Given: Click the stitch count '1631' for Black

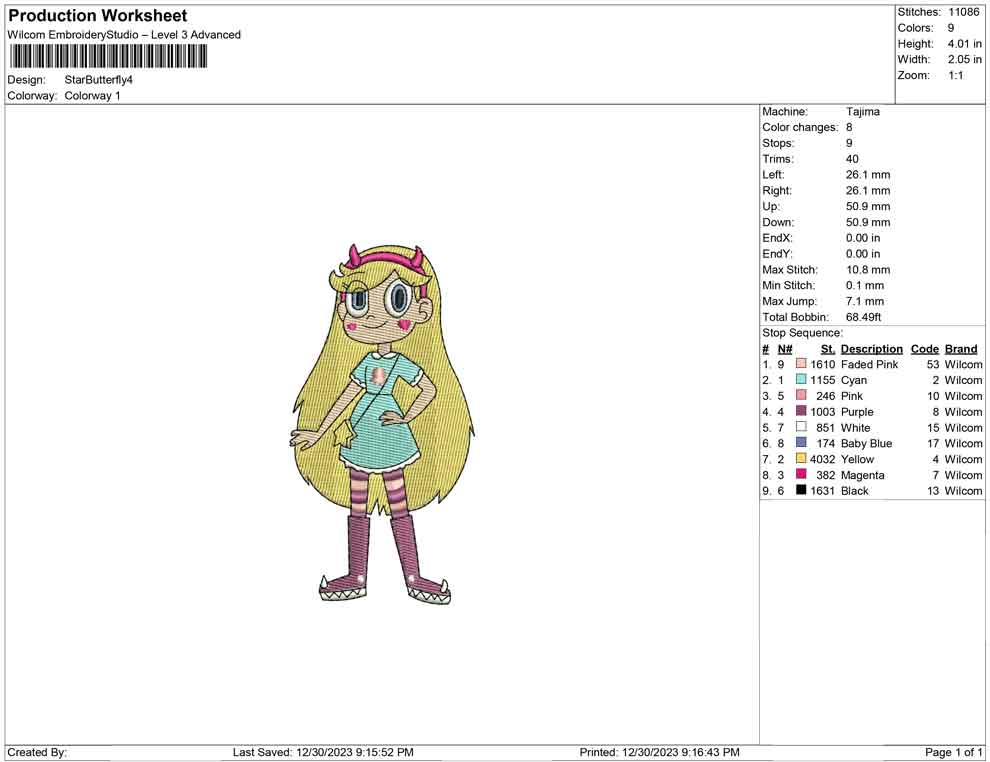Looking at the screenshot, I should [823, 491].
